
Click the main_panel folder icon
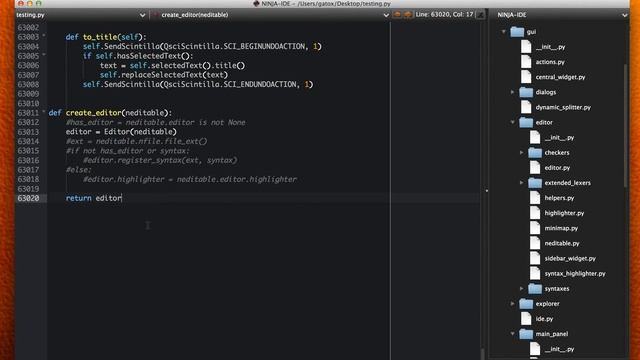tap(526, 333)
